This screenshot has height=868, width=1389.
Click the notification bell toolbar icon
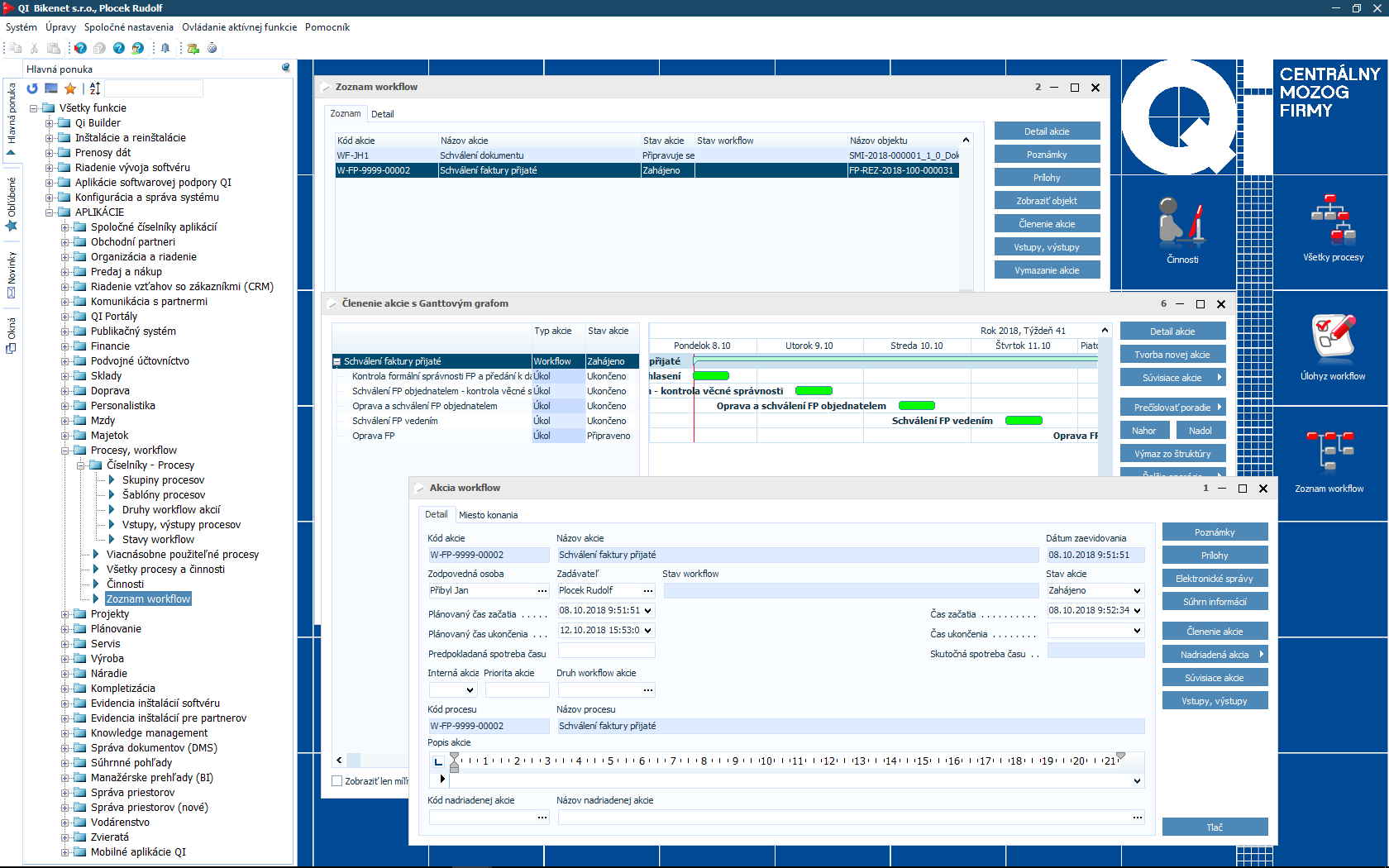coord(165,48)
